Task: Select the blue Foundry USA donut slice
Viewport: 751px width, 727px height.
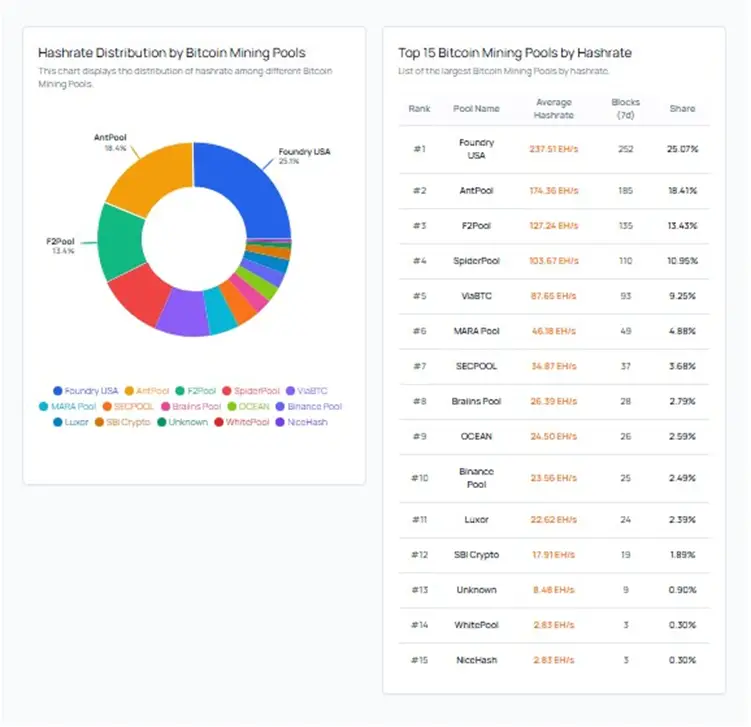Action: pyautogui.click(x=249, y=187)
